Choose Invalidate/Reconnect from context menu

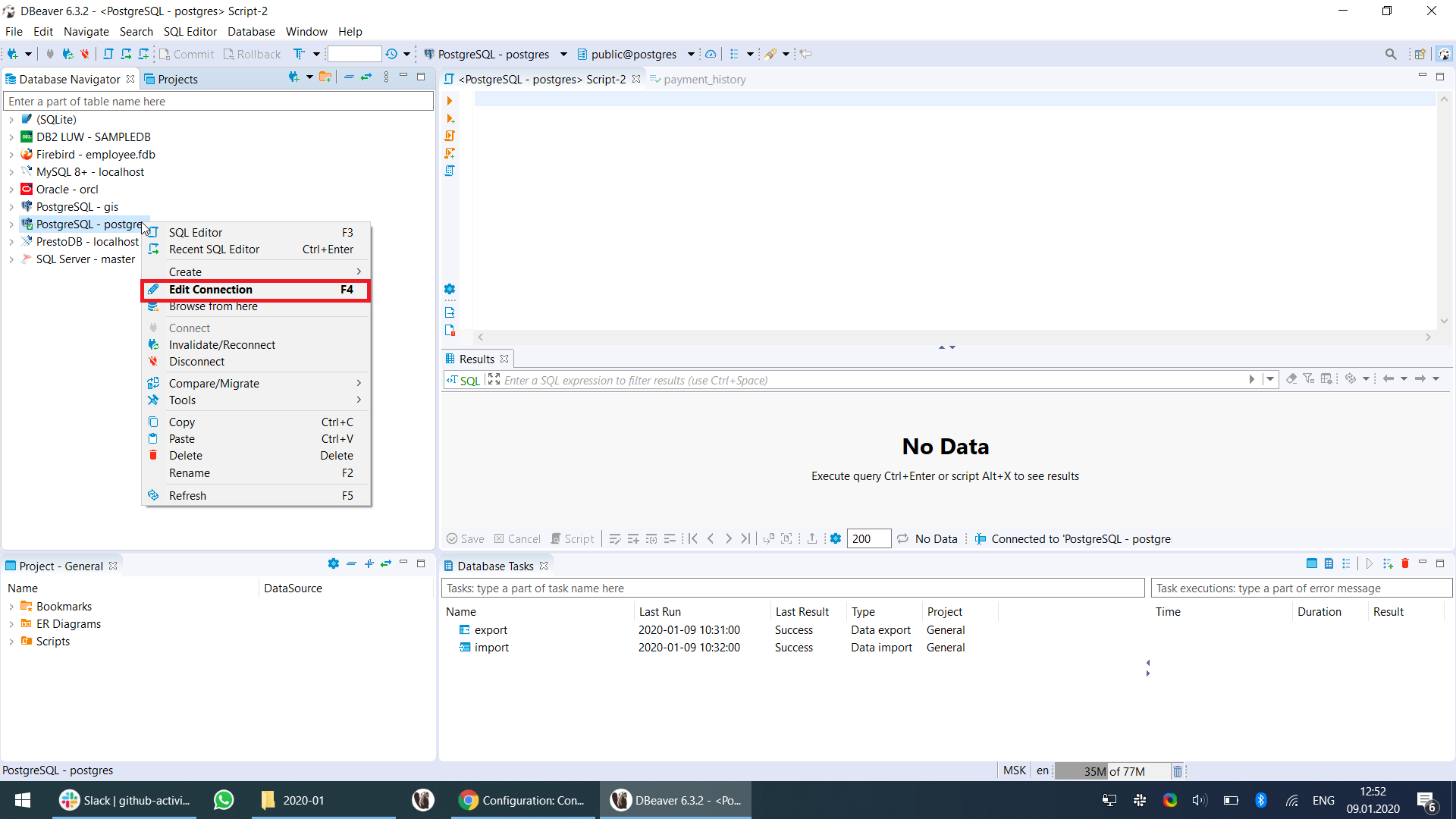256,345
